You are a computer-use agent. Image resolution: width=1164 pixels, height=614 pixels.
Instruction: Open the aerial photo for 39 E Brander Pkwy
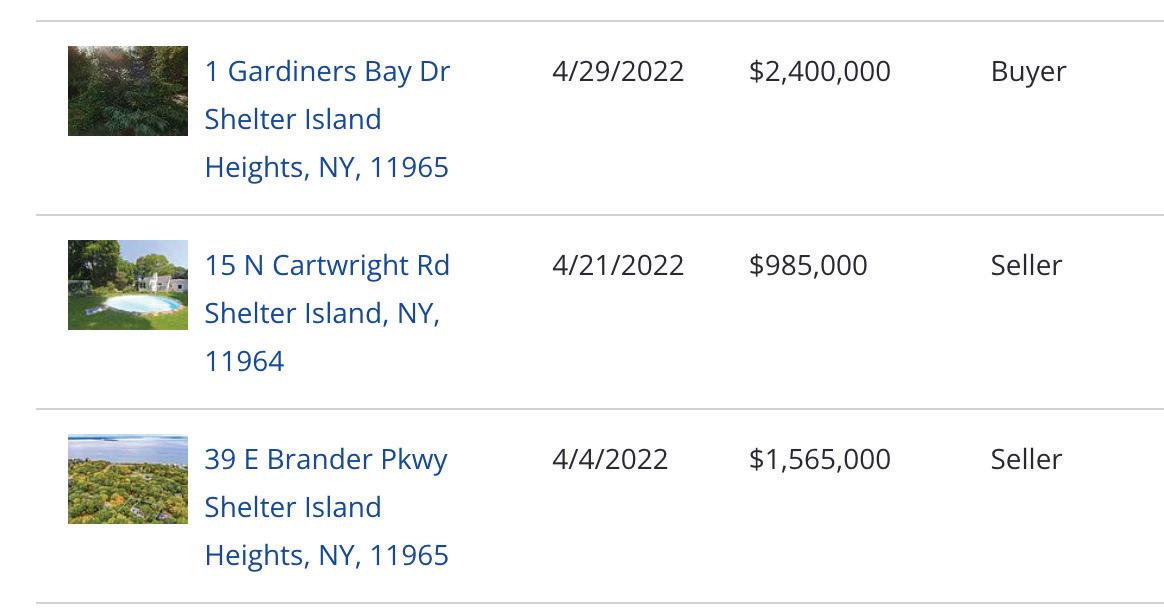pyautogui.click(x=128, y=479)
